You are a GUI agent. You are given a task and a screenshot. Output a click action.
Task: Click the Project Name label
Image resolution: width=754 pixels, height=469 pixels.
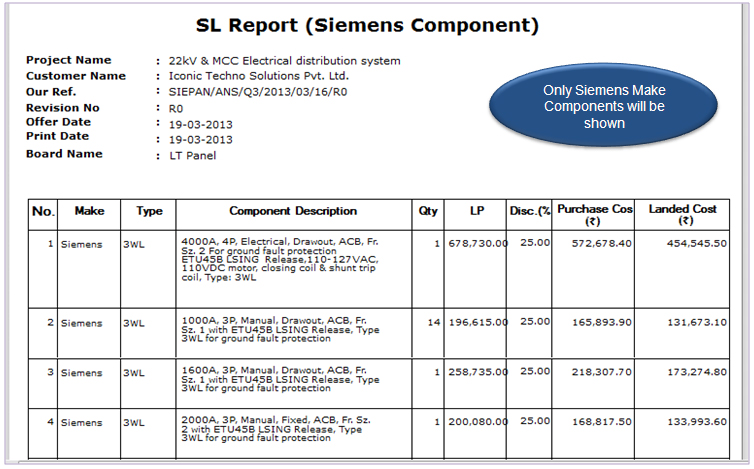tap(68, 60)
